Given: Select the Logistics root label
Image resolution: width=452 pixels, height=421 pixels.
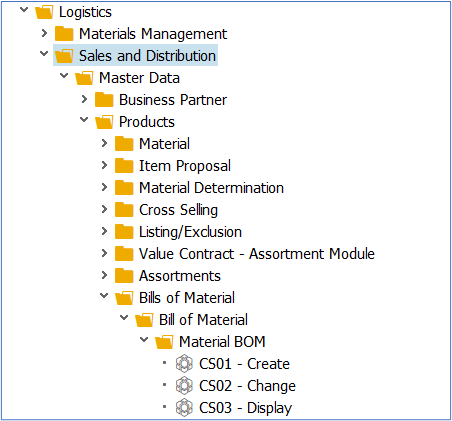Looking at the screenshot, I should 85,12.
